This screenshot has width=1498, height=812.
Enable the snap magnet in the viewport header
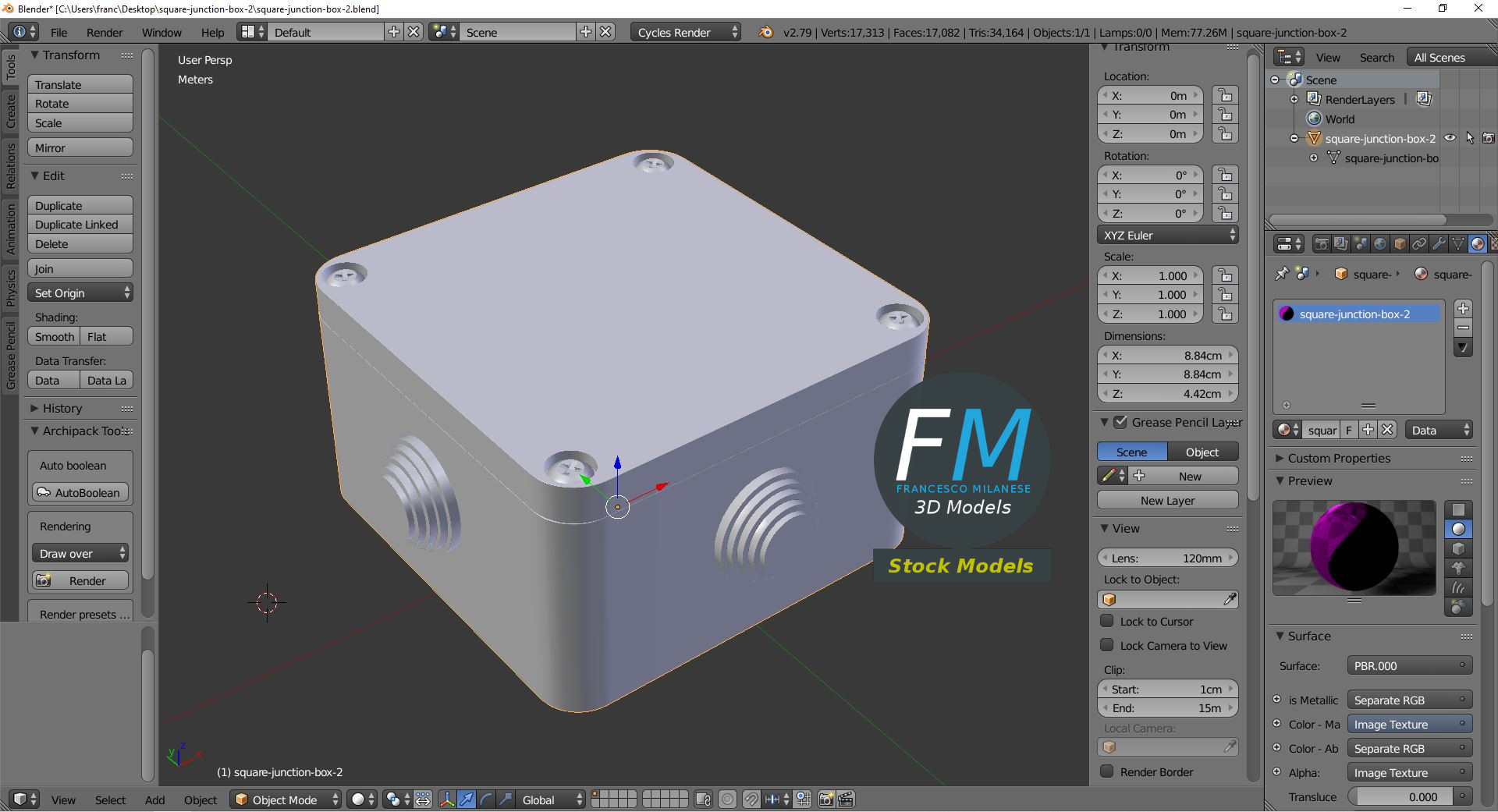tap(752, 800)
